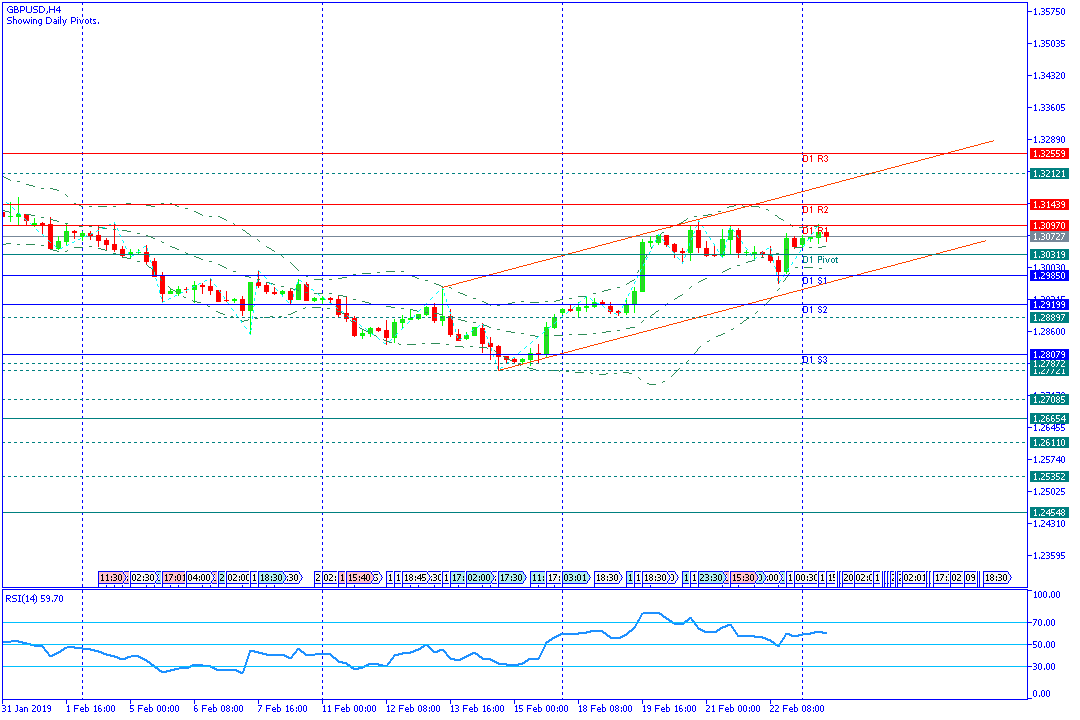Click the 1.23595 price axis value

point(1048,555)
